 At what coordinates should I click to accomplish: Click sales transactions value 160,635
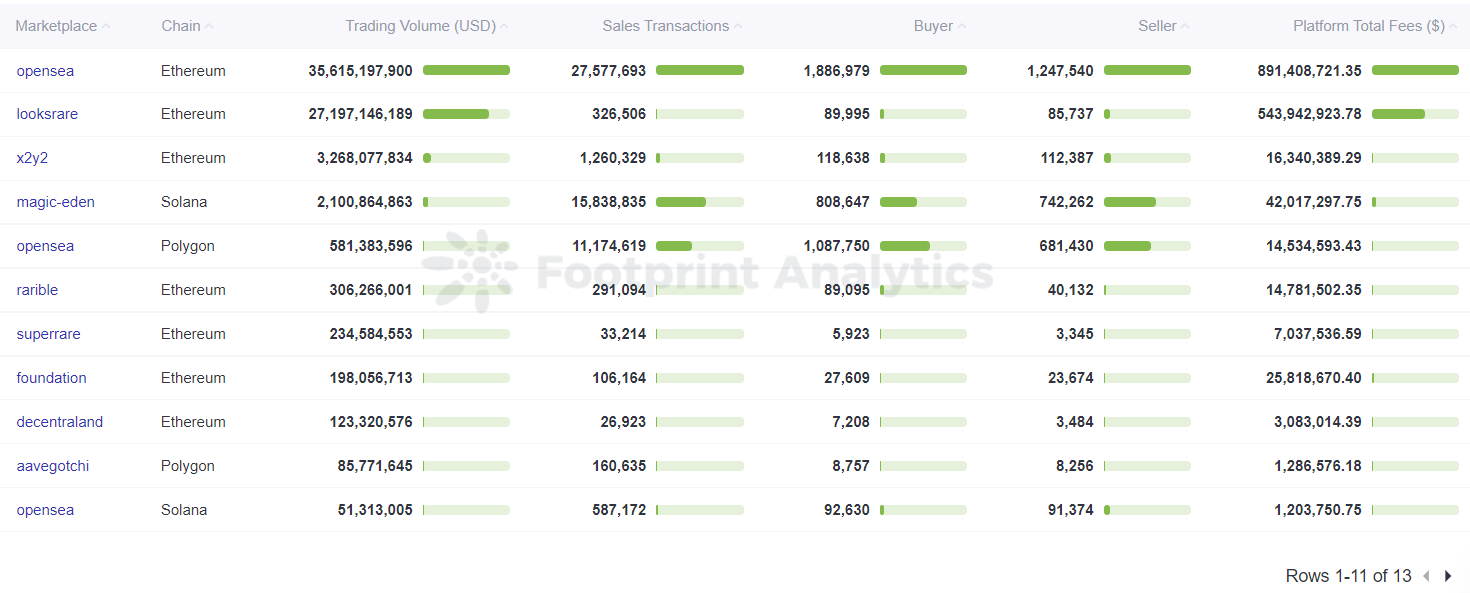619,466
